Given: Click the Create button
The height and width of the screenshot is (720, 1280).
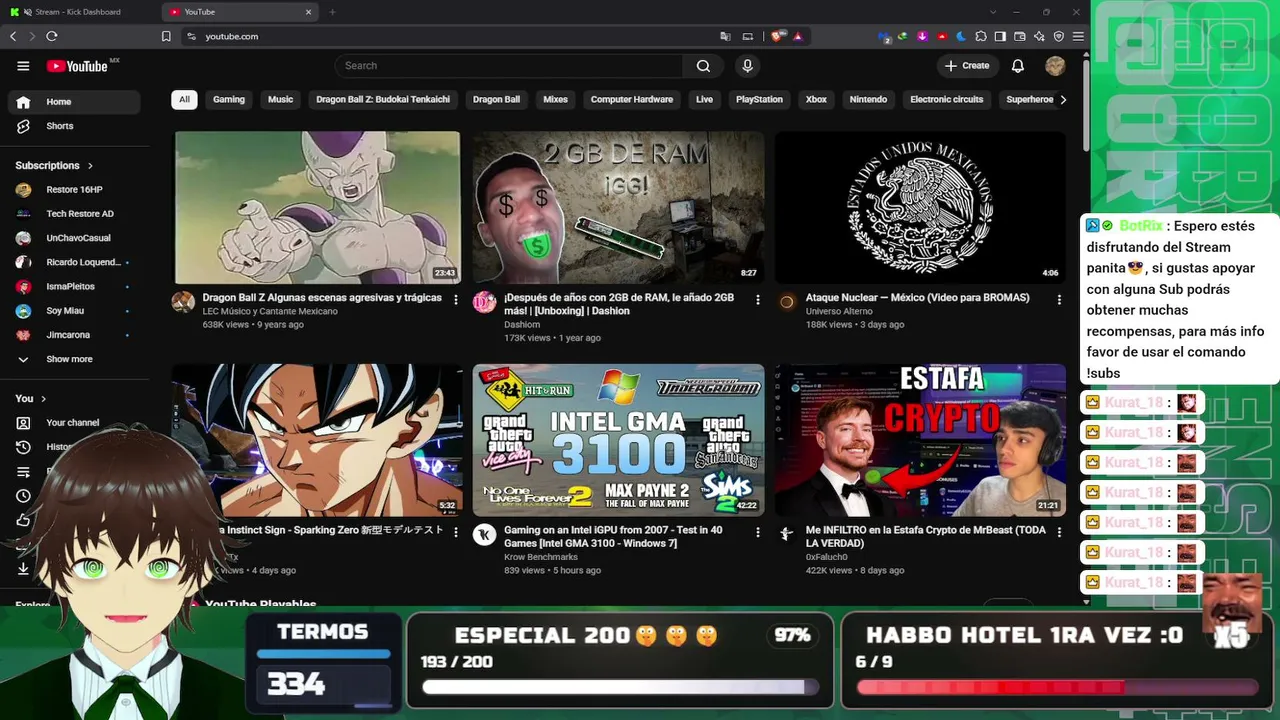Looking at the screenshot, I should pos(967,66).
